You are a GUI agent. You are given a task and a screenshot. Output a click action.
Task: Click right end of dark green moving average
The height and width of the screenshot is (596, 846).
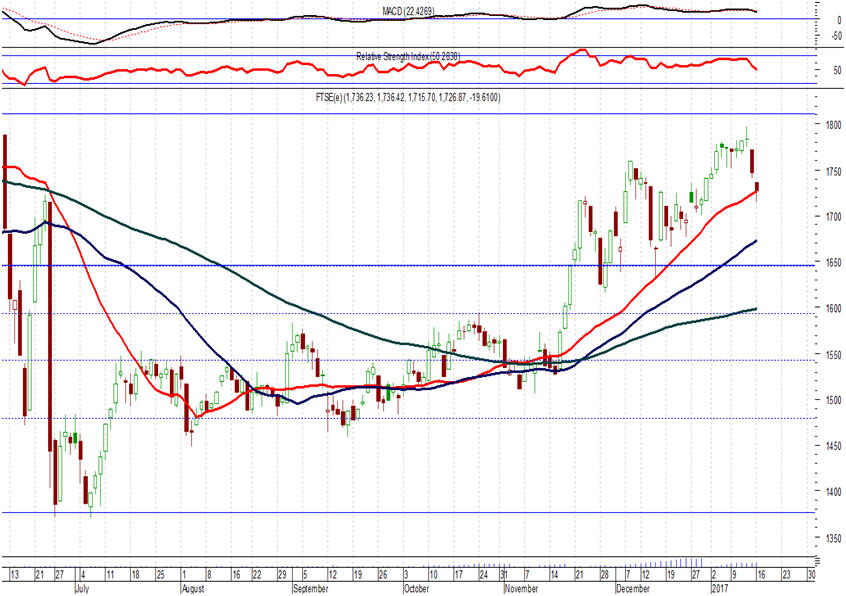pos(754,309)
